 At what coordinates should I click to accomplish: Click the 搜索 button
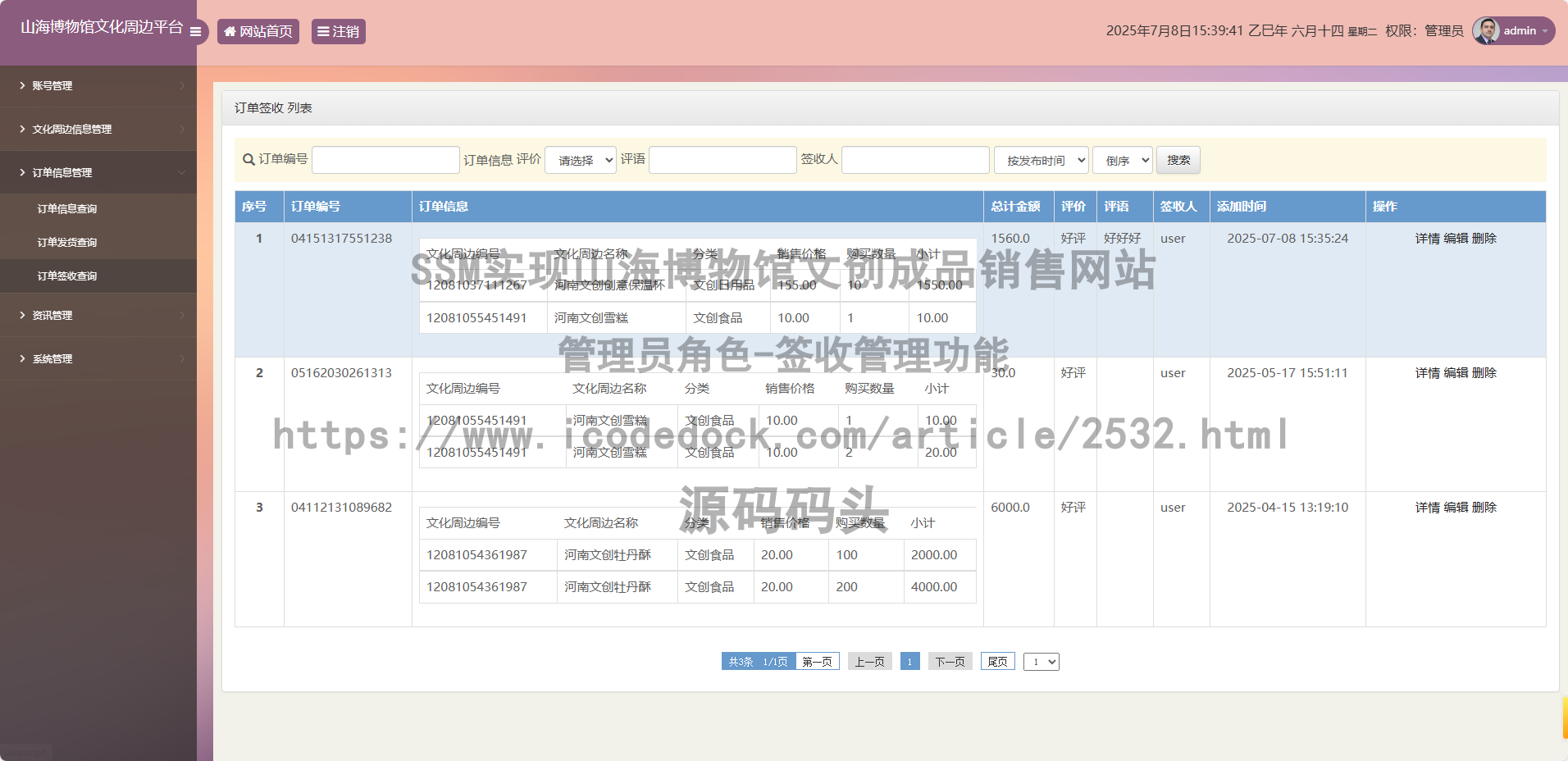[x=1178, y=160]
